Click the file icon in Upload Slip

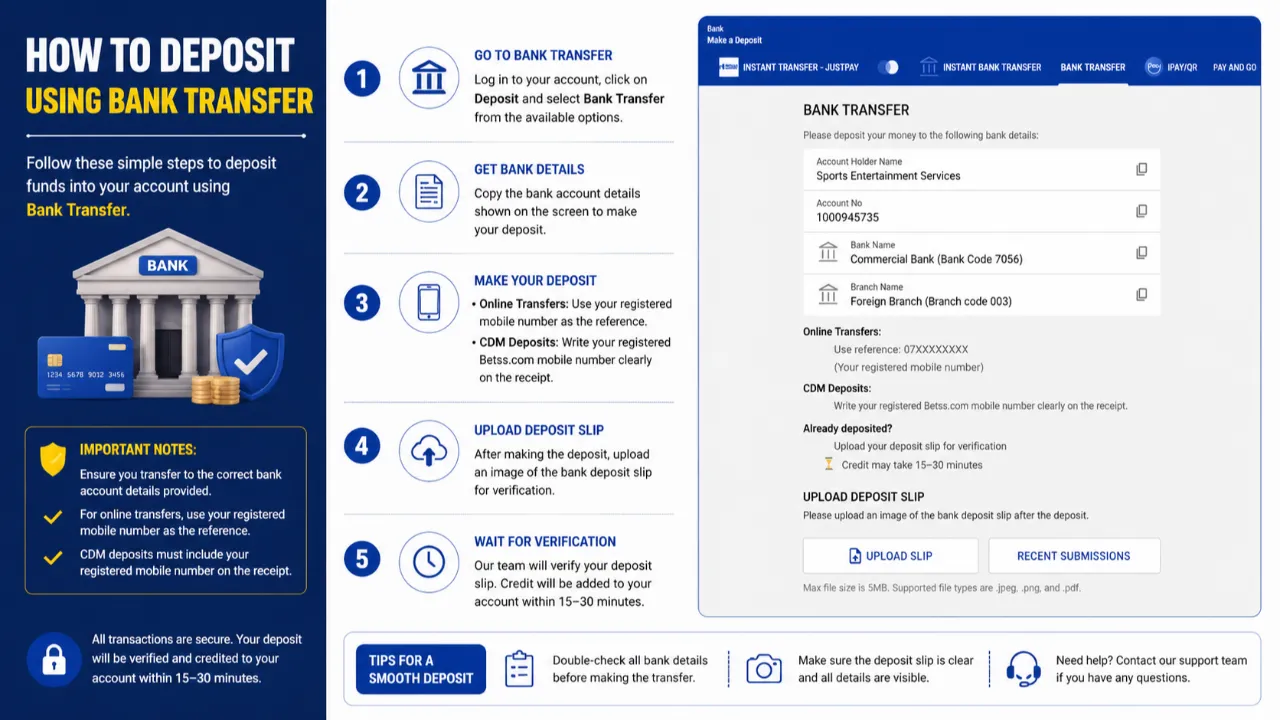(855, 556)
